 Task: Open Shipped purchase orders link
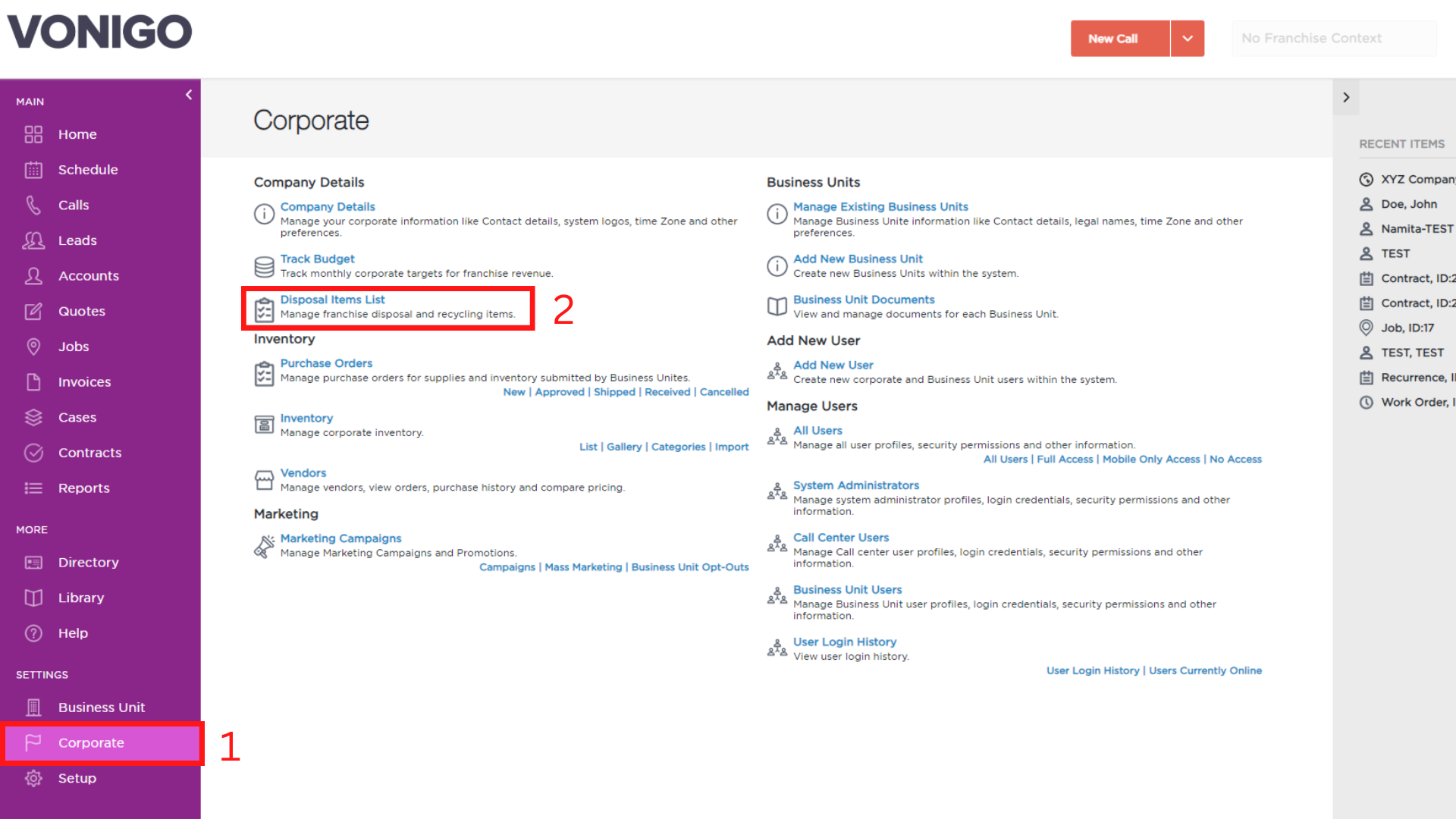pos(614,392)
